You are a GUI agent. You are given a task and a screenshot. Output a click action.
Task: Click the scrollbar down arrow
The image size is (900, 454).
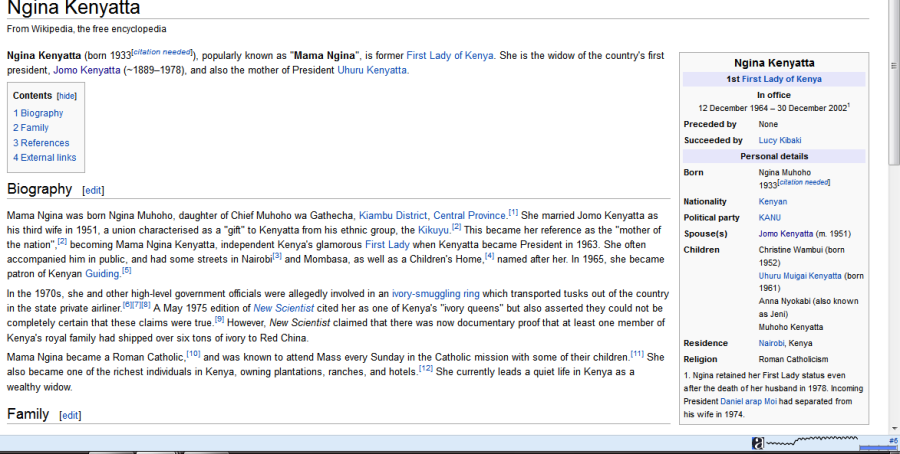pos(894,429)
